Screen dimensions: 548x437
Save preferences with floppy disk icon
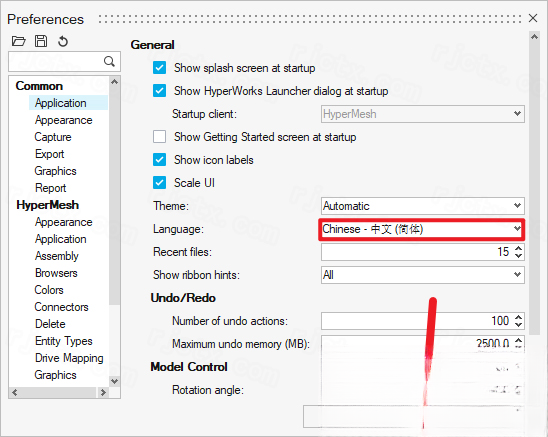pyautogui.click(x=41, y=41)
